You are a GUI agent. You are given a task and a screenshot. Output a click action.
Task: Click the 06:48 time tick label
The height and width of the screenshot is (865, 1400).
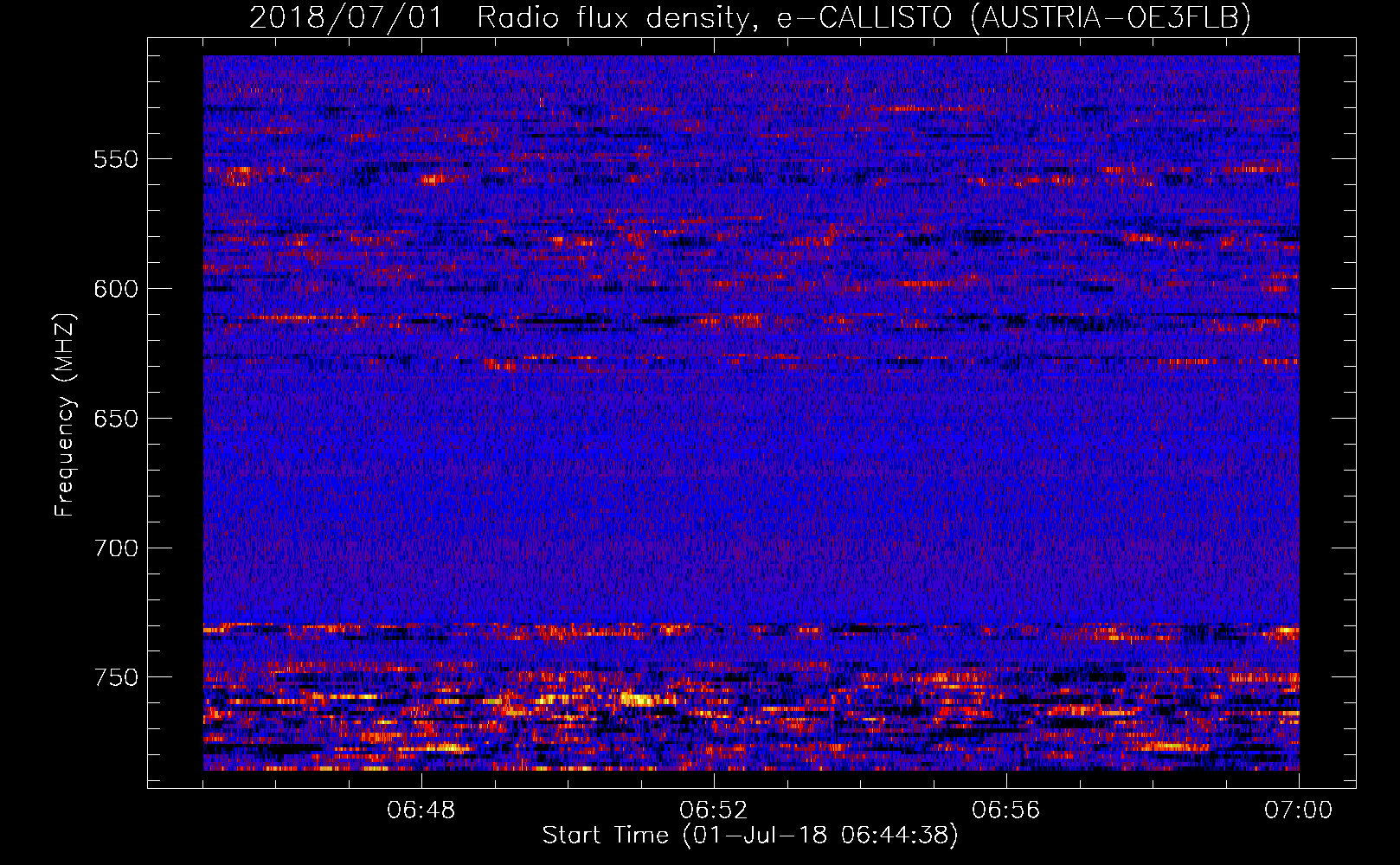coord(421,811)
